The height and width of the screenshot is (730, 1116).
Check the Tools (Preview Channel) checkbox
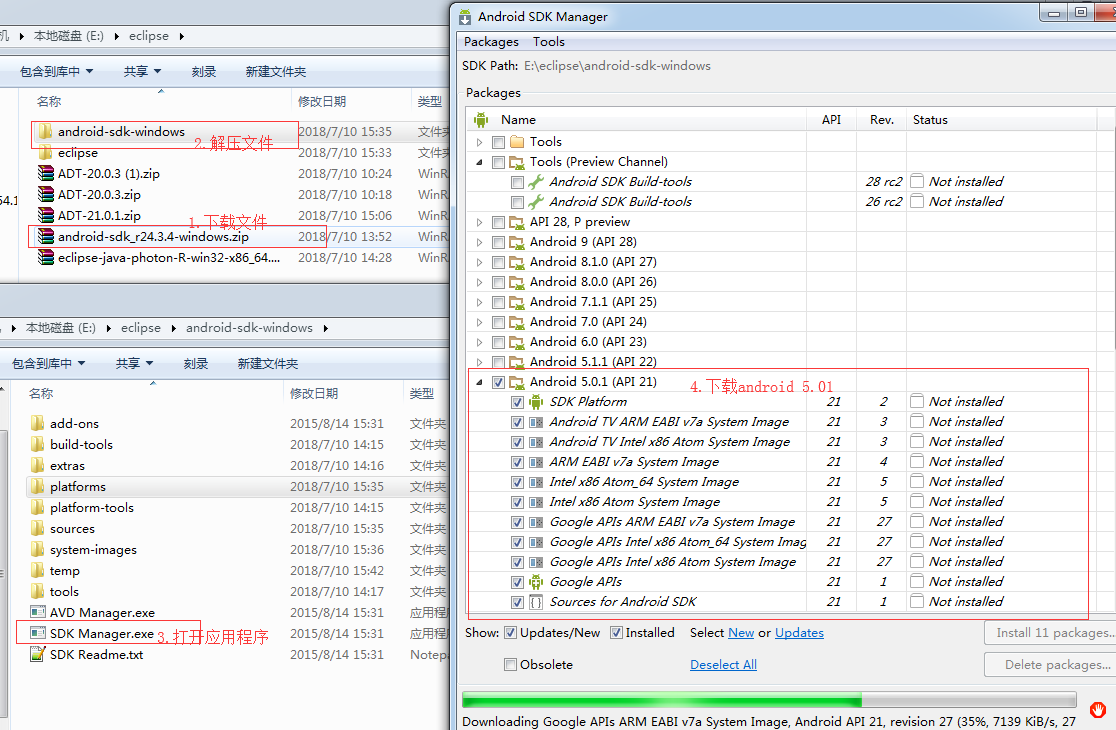pyautogui.click(x=498, y=162)
